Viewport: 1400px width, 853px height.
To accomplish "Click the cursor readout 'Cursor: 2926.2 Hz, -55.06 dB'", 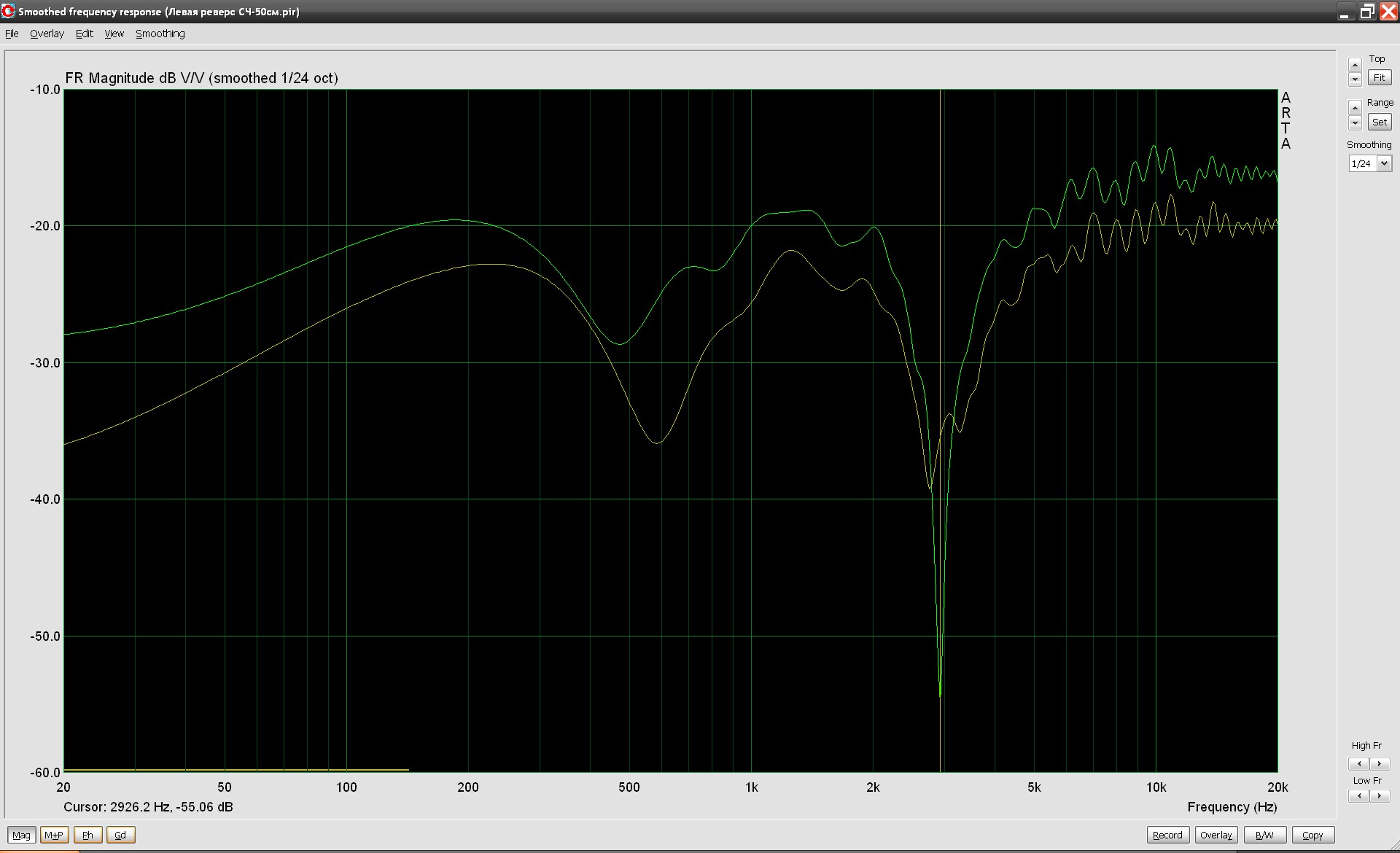I will click(x=148, y=807).
